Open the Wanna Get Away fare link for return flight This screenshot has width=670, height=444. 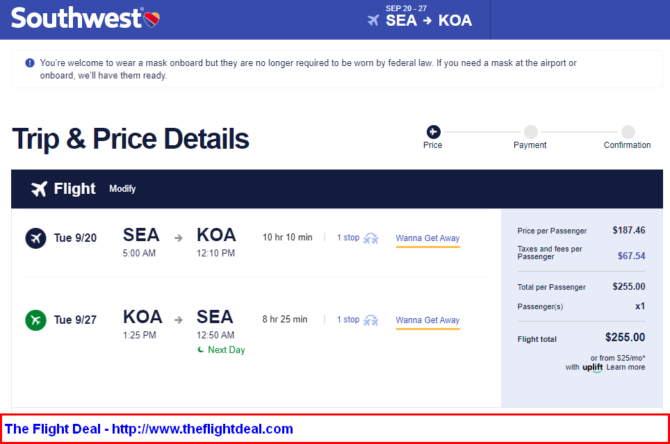point(427,320)
